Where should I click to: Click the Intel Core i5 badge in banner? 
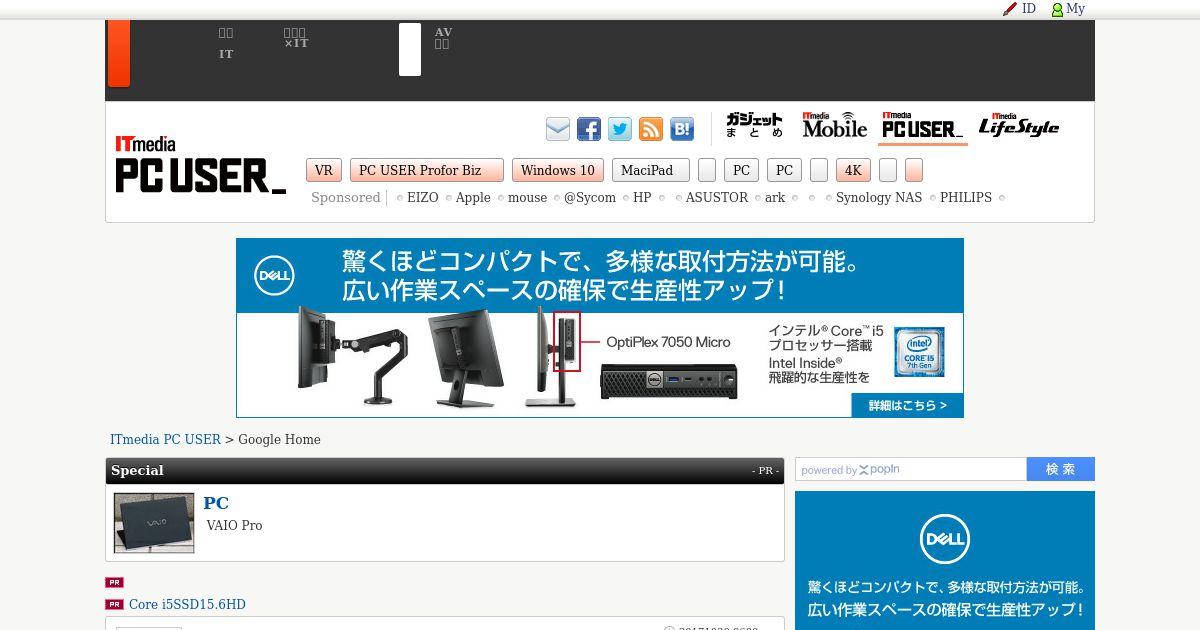(x=919, y=352)
